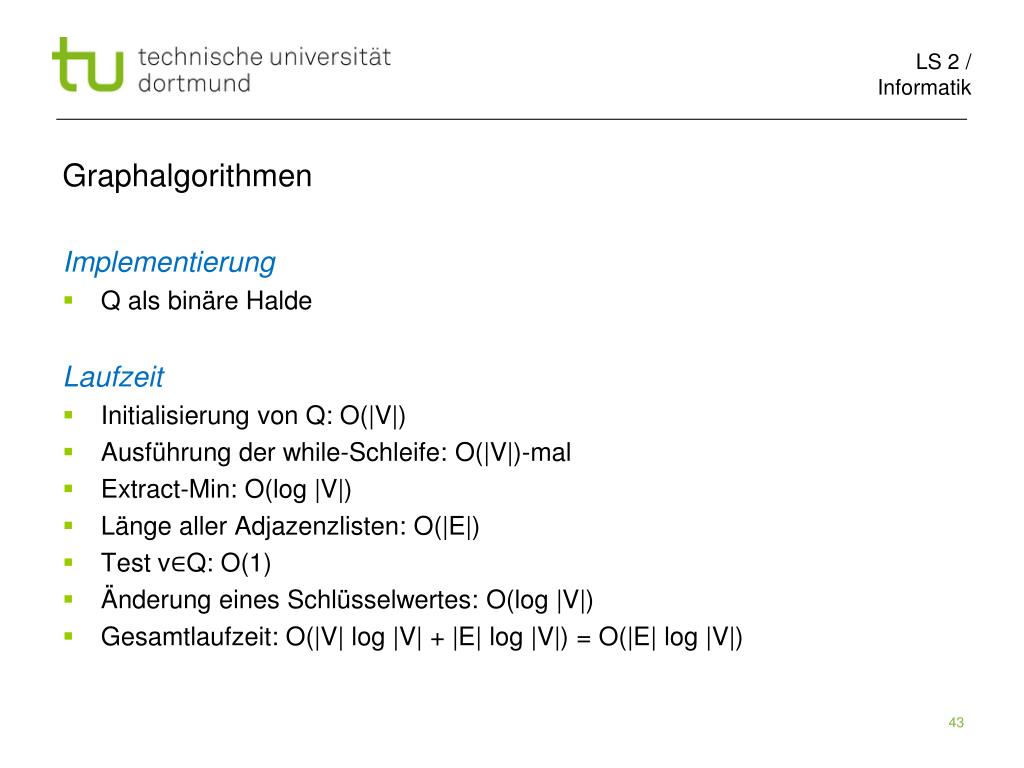Click the bullet before Länge aller Adjazenzlisten
The width and height of the screenshot is (1024, 768).
(x=69, y=525)
